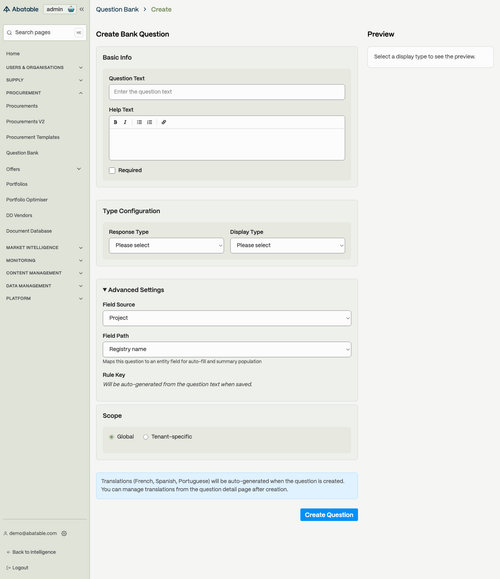Click the Preview placeholder message
500x579 pixels.
pyautogui.click(x=424, y=57)
